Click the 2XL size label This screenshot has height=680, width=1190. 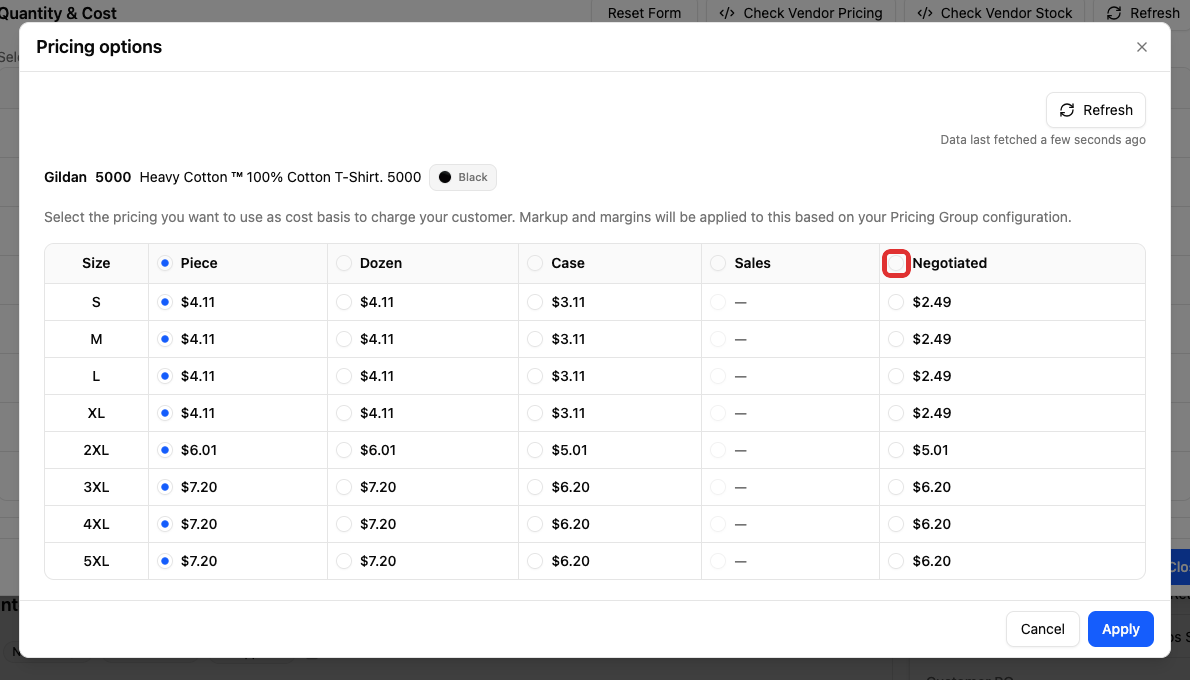(96, 450)
